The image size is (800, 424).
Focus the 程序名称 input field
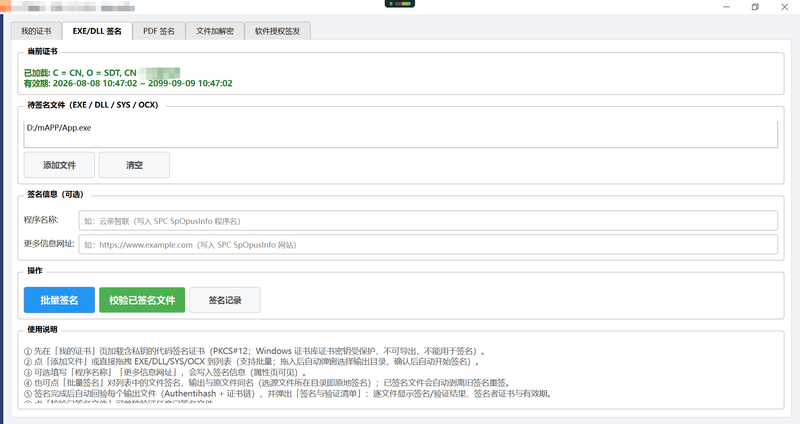pyautogui.click(x=428, y=221)
